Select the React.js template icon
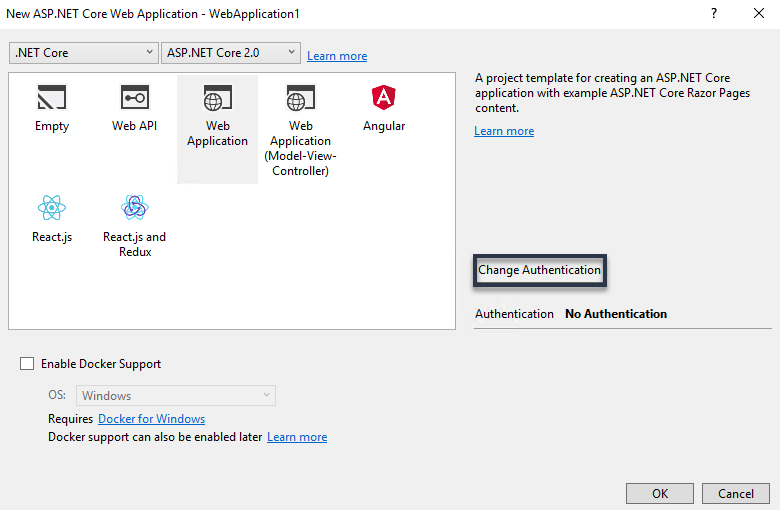This screenshot has height=510, width=780. (x=52, y=207)
